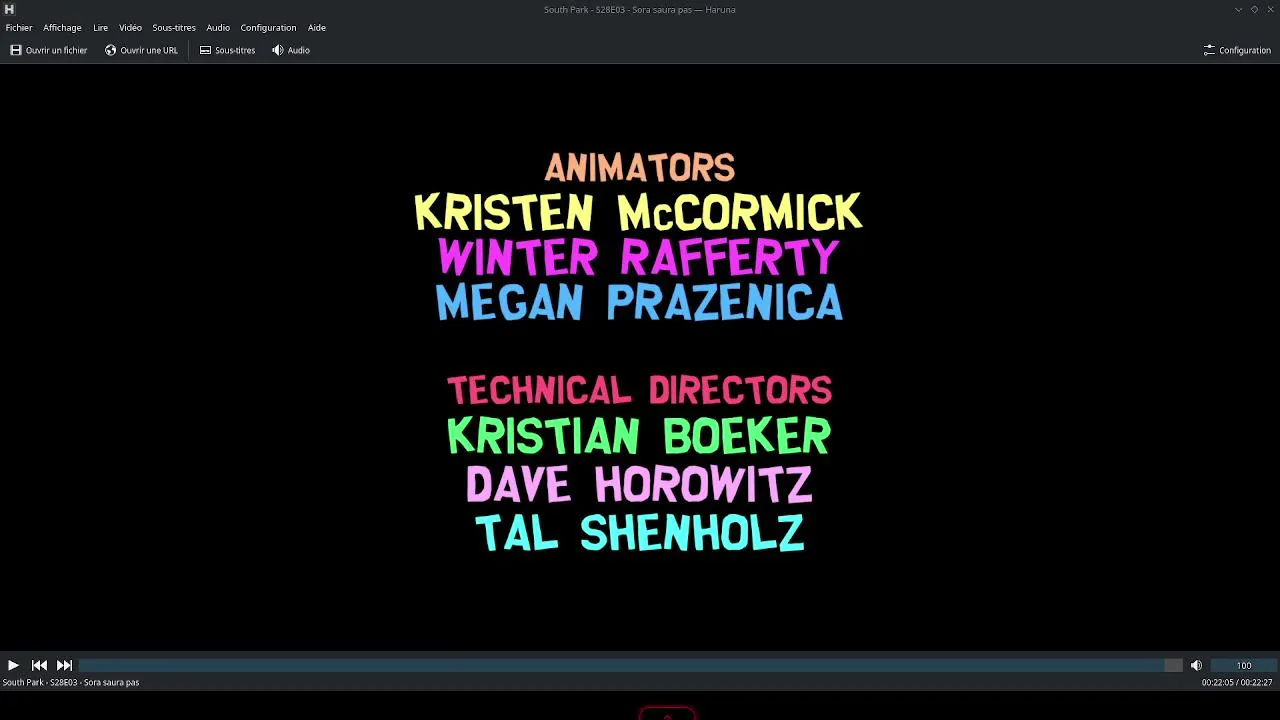Open the Vidéo menu
The height and width of the screenshot is (720, 1280).
[130, 28]
